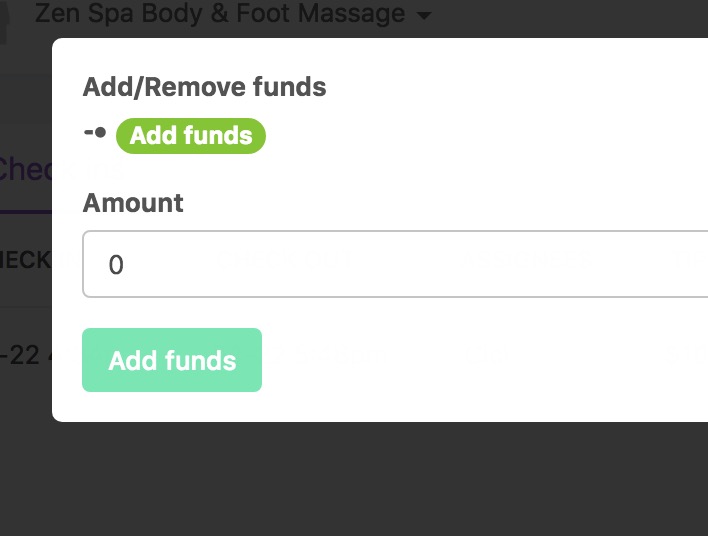Toggle the Add/Remove funds switch
This screenshot has width=708, height=536.
tap(95, 133)
